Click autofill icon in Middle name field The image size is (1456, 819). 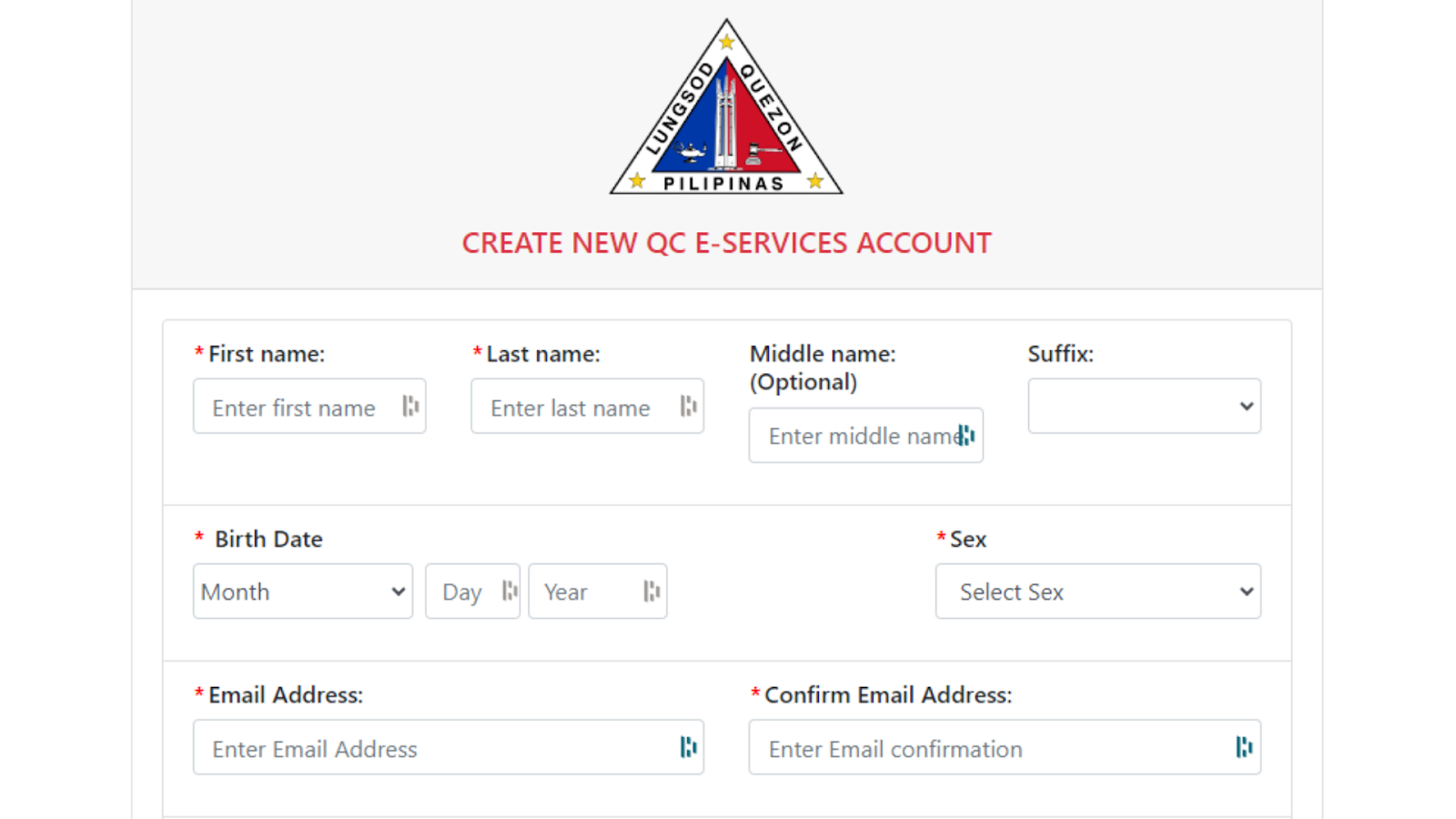[966, 435]
